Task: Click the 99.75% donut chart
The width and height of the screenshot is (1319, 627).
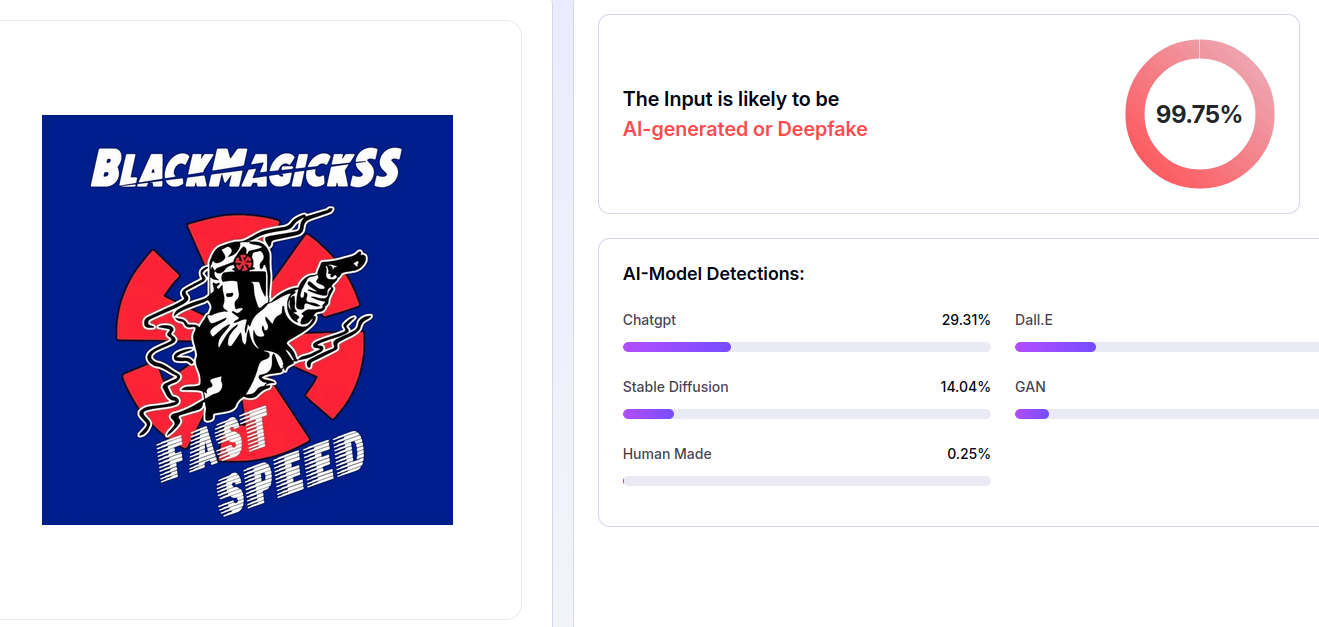Action: pyautogui.click(x=1199, y=114)
